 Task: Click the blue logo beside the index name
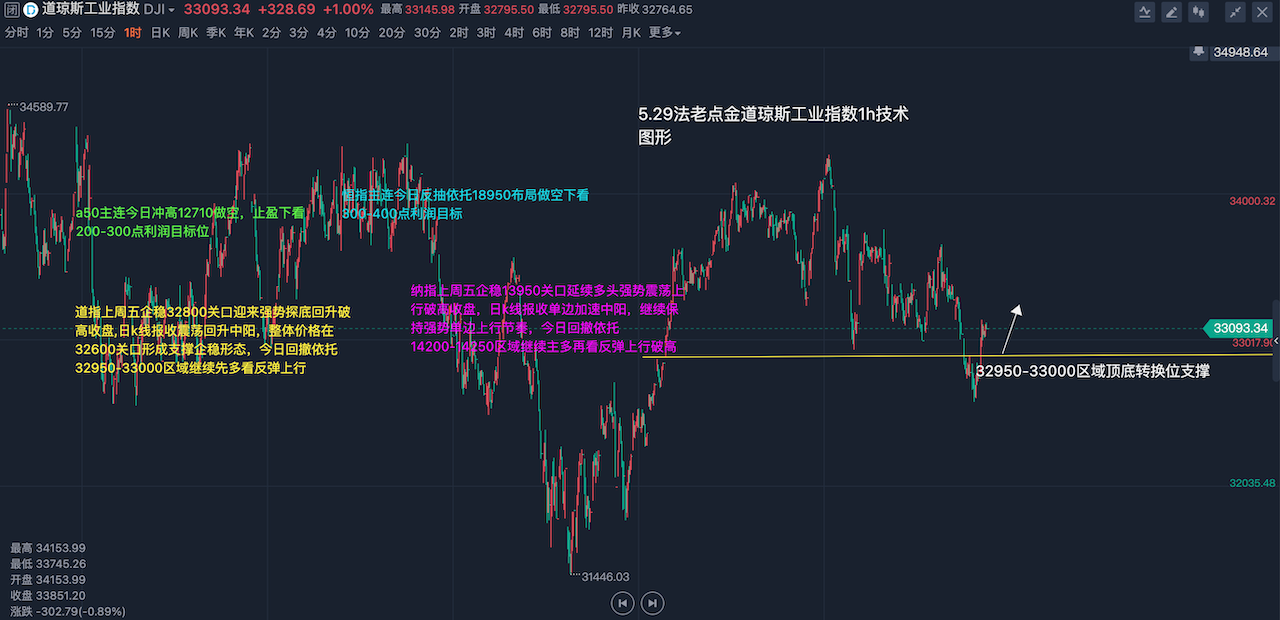point(31,10)
